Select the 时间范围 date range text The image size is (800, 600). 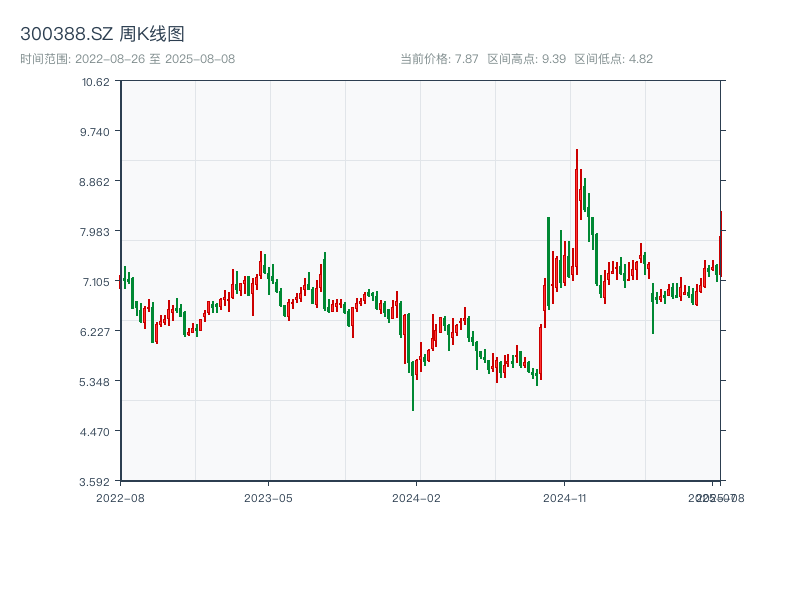click(x=127, y=59)
